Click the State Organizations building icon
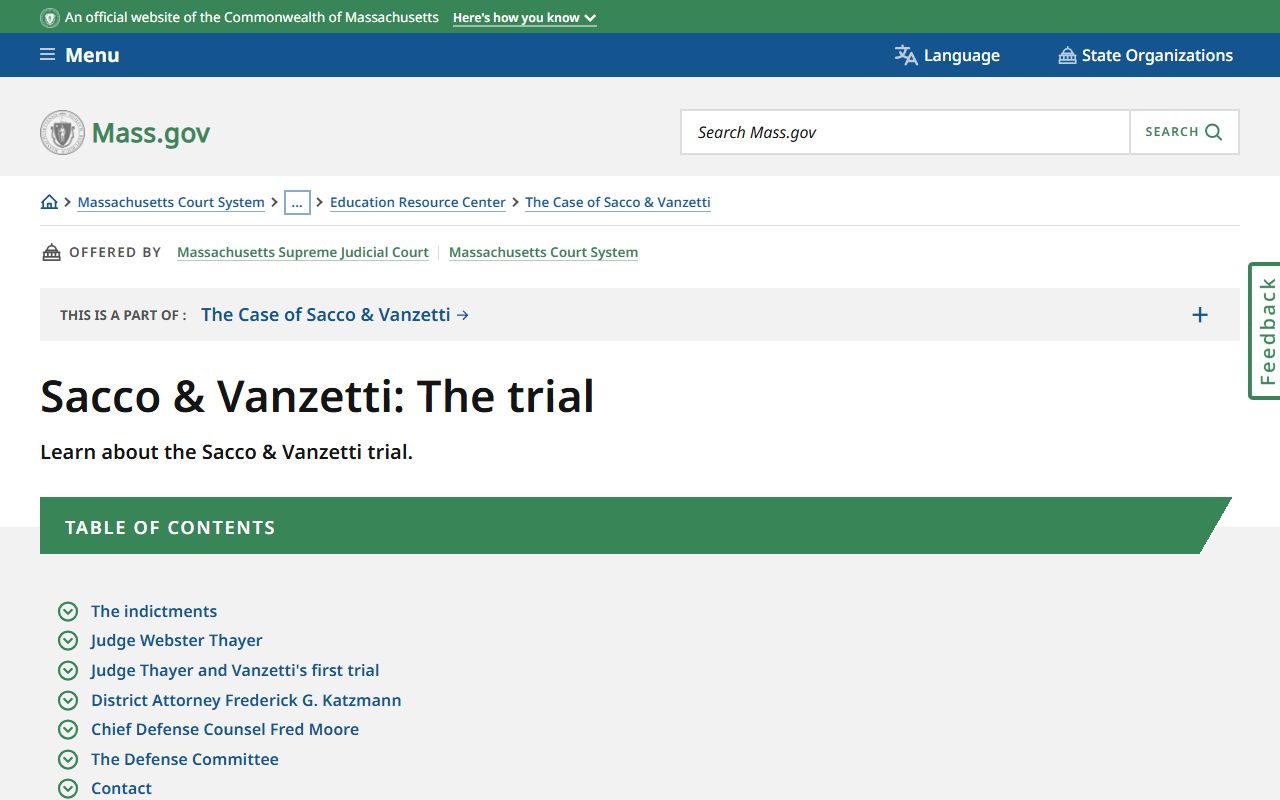The width and height of the screenshot is (1280, 800). [x=1067, y=55]
